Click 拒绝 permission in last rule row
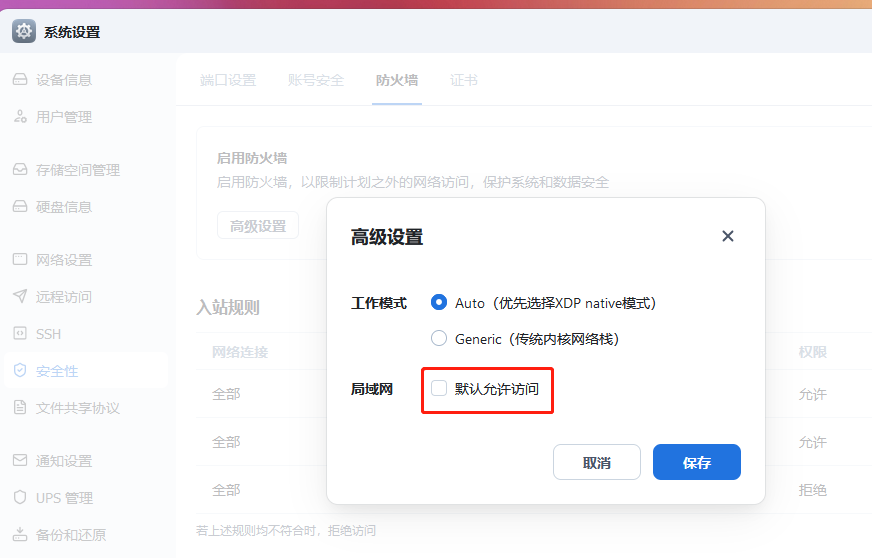 812,490
